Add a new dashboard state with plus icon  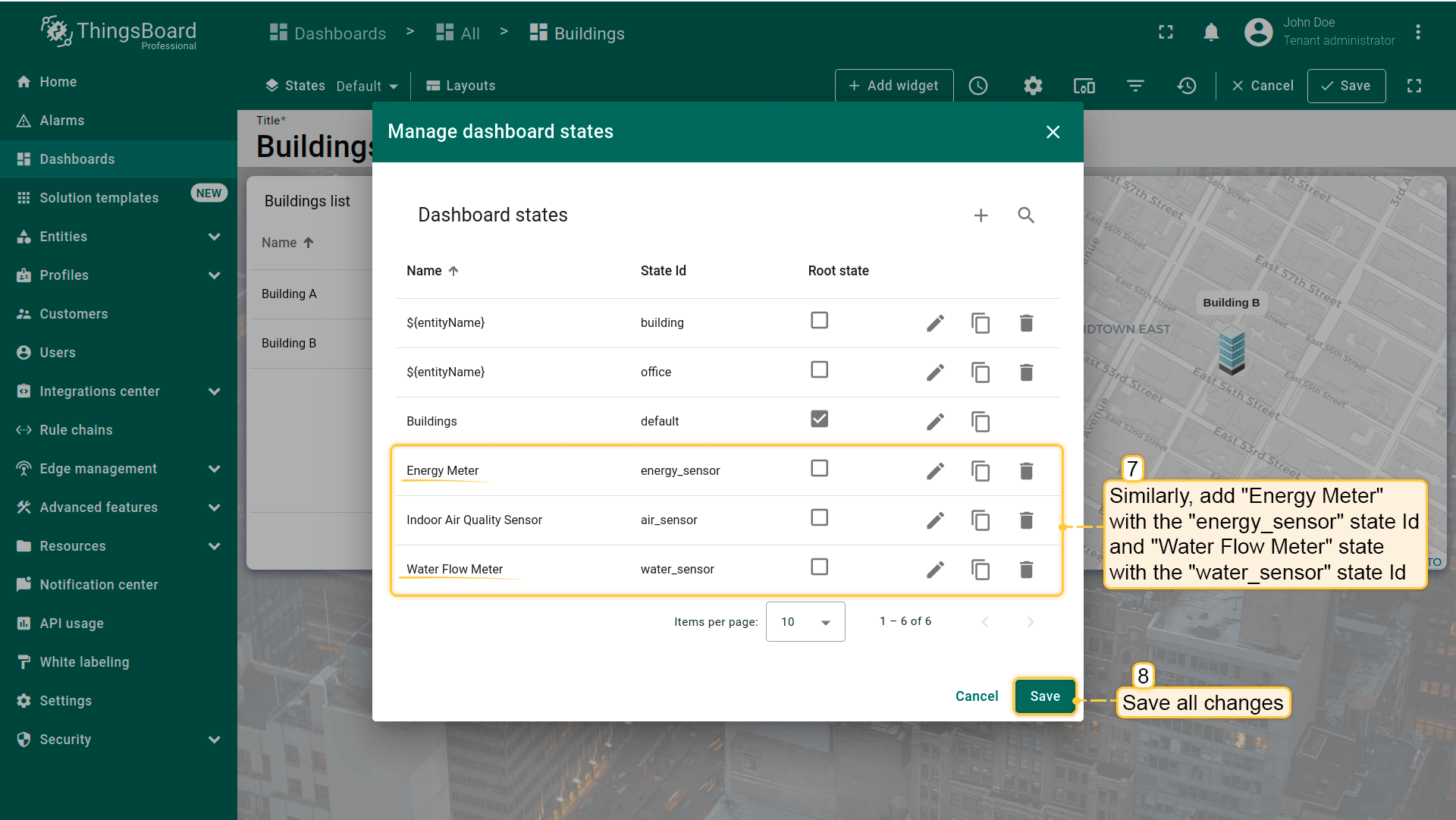point(981,215)
